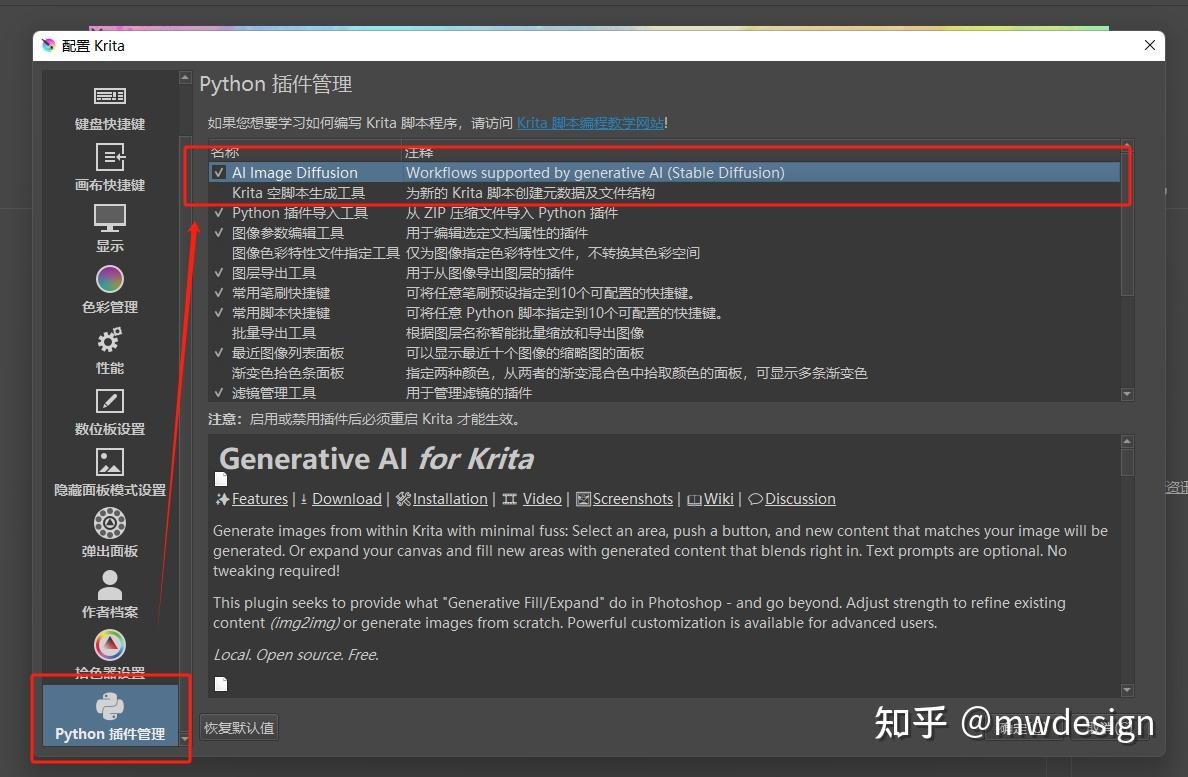Enable the Krita 空脚本生成工具 plugin
The image size is (1188, 777).
218,192
